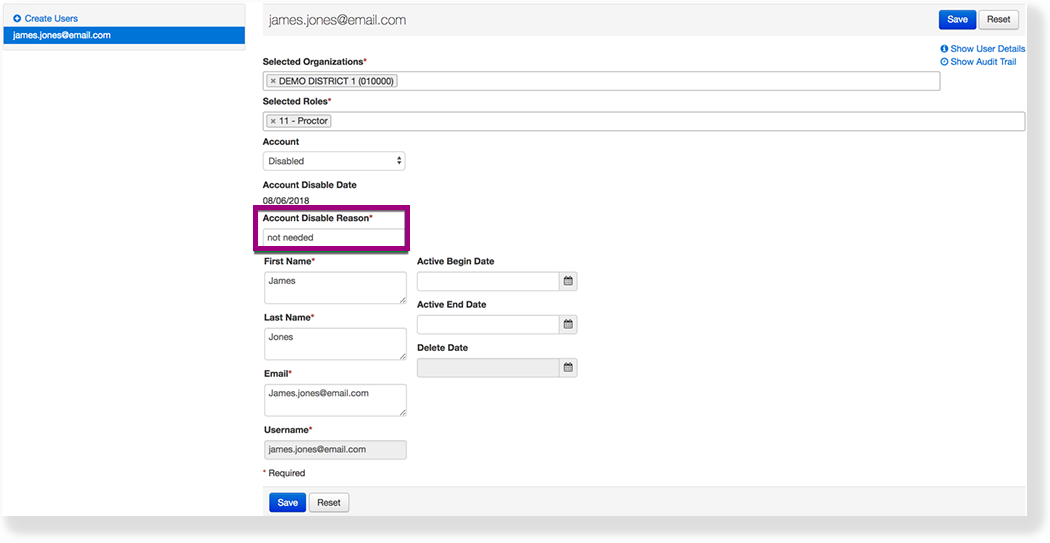Open the Account status dropdown
The image size is (1050, 543).
(x=334, y=161)
